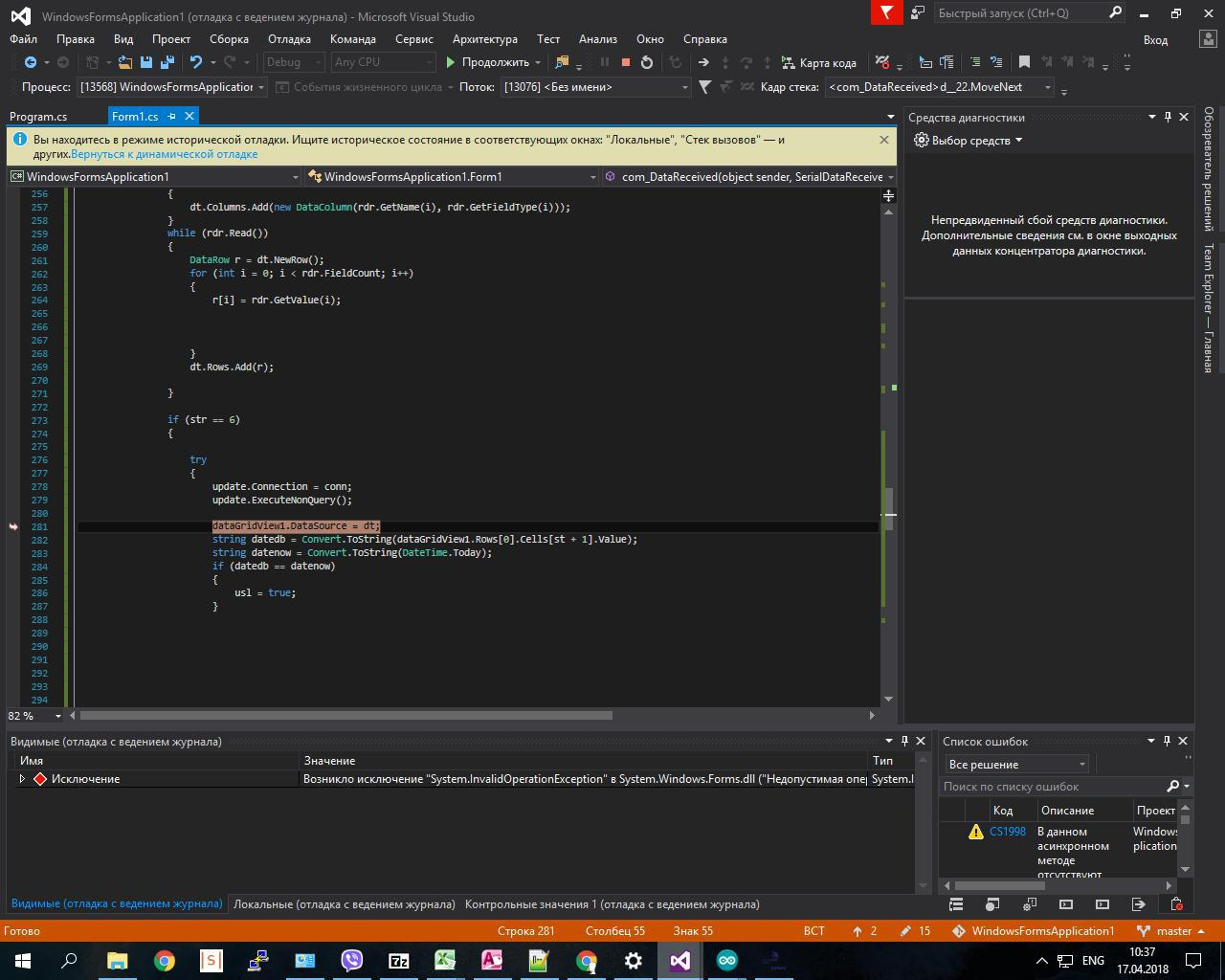The height and width of the screenshot is (980, 1225).
Task: Click the Save All icon
Action: point(167,62)
